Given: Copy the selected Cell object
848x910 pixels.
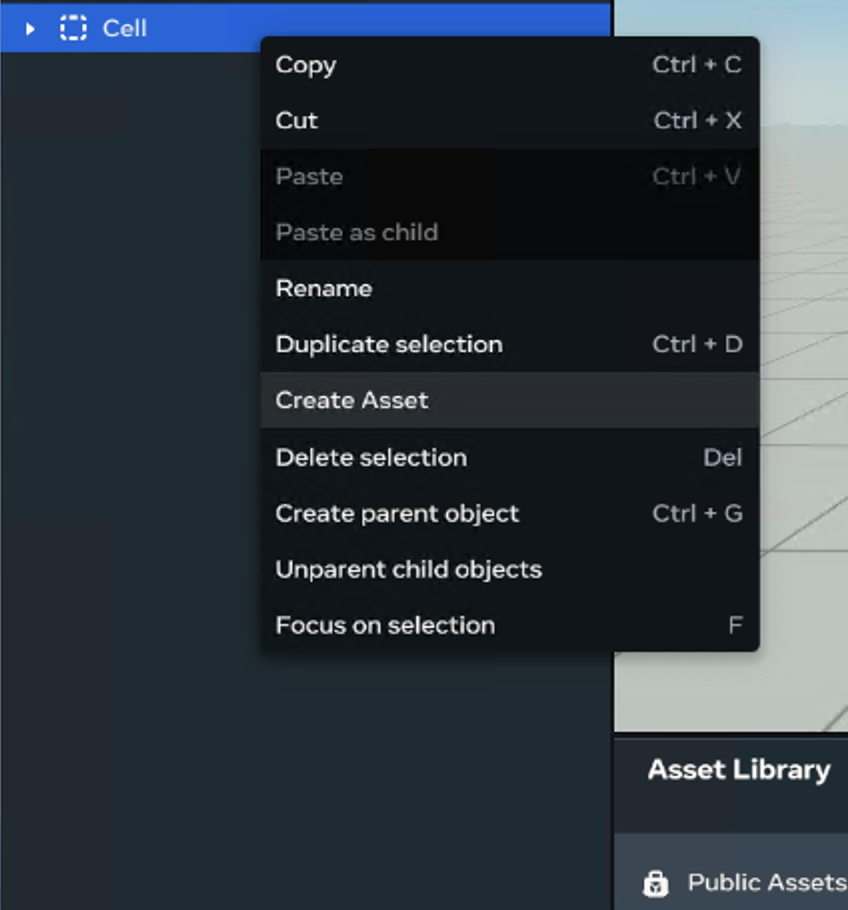Looking at the screenshot, I should pos(305,65).
